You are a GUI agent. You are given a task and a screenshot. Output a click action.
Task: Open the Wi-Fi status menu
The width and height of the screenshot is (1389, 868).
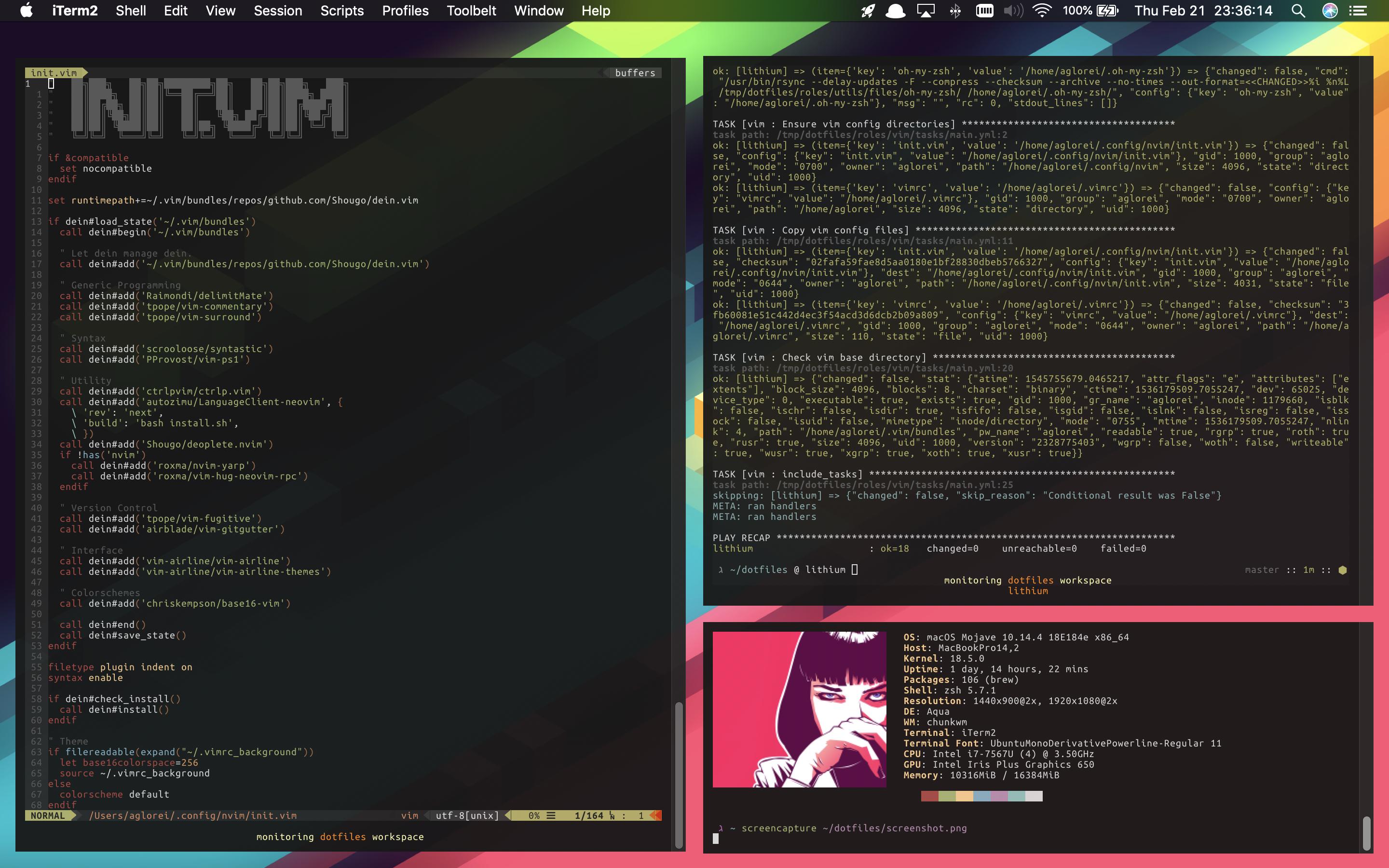[x=1042, y=11]
